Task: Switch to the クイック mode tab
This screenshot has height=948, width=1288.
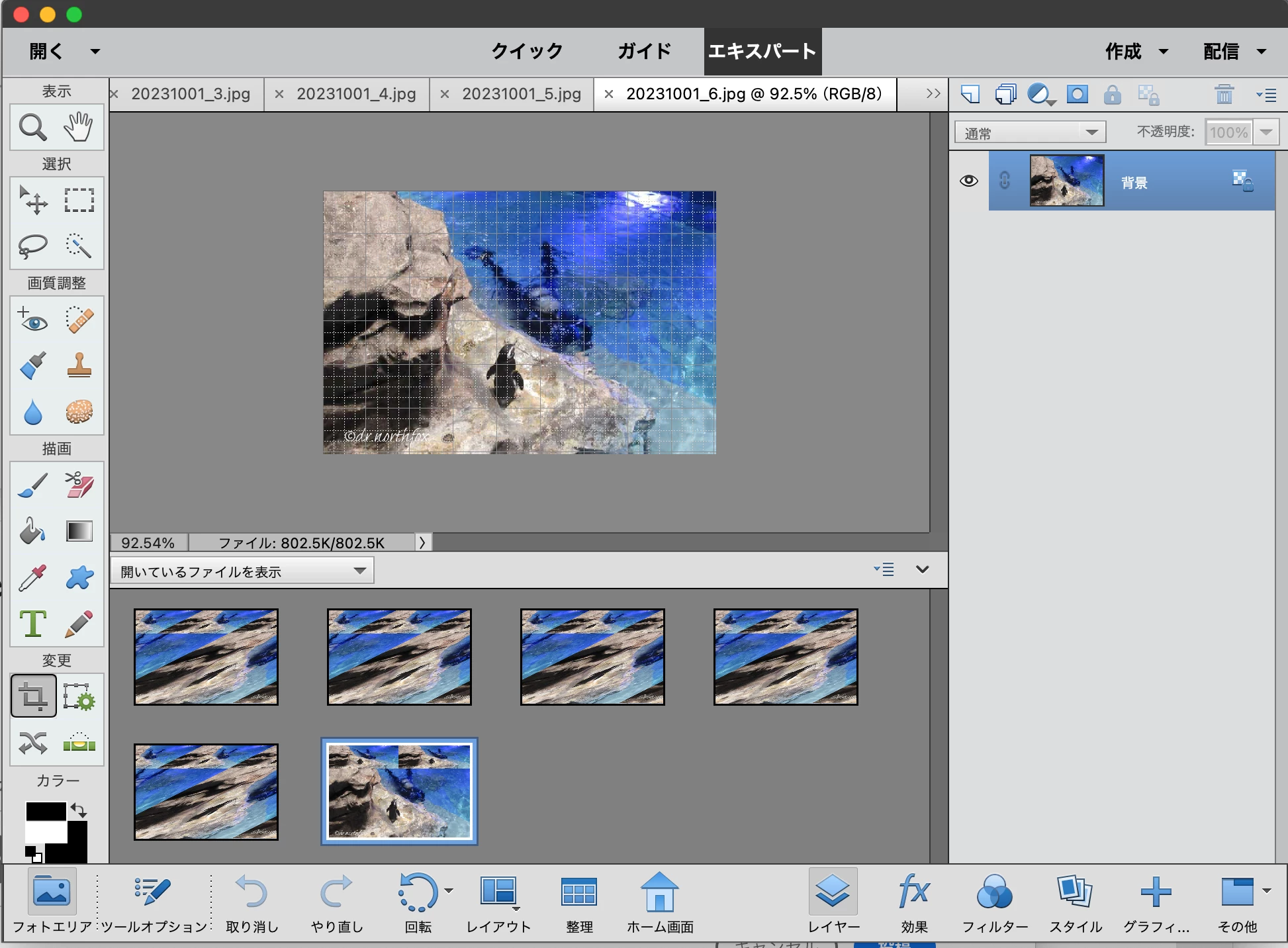Action: tap(527, 51)
